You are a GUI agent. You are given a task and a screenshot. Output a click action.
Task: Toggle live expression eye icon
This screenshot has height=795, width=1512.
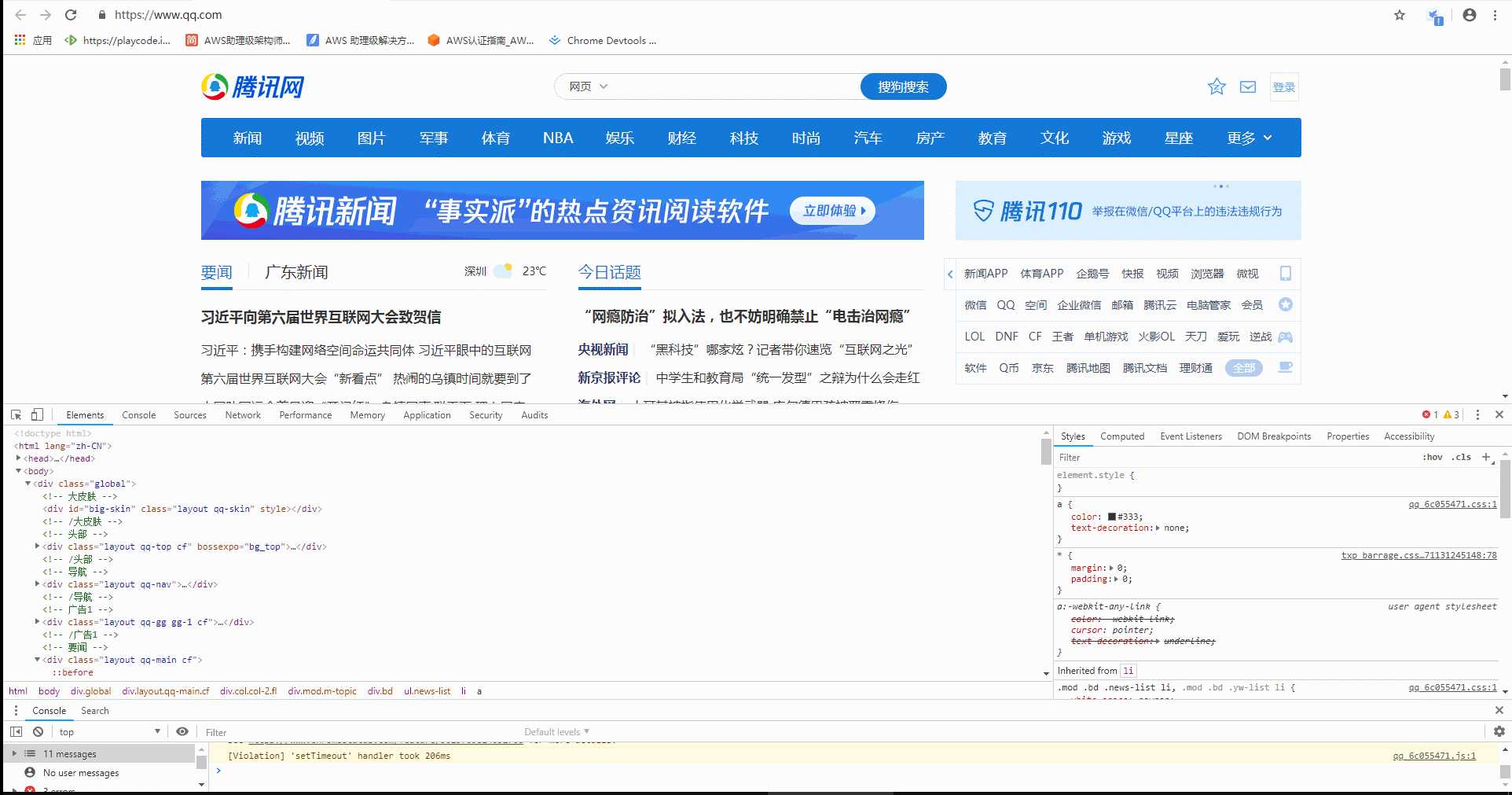click(x=182, y=731)
